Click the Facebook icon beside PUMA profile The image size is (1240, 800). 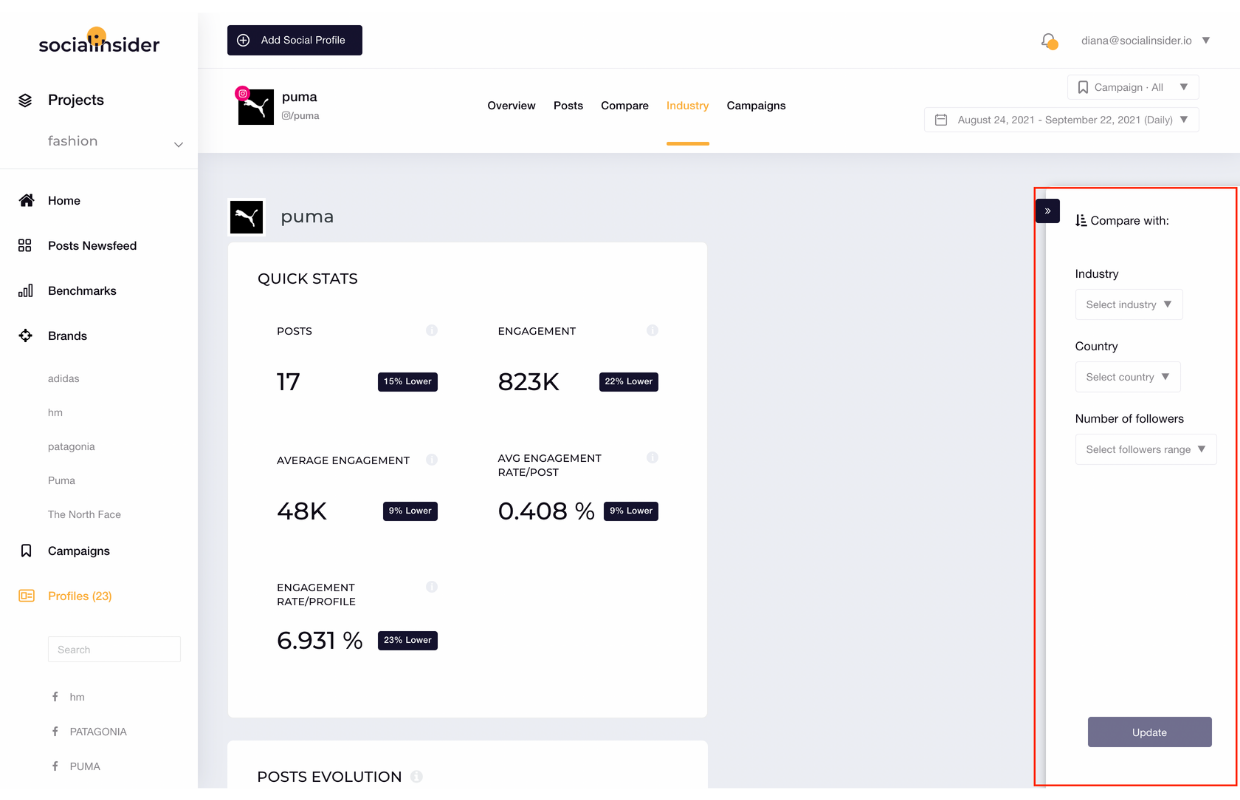coord(55,767)
